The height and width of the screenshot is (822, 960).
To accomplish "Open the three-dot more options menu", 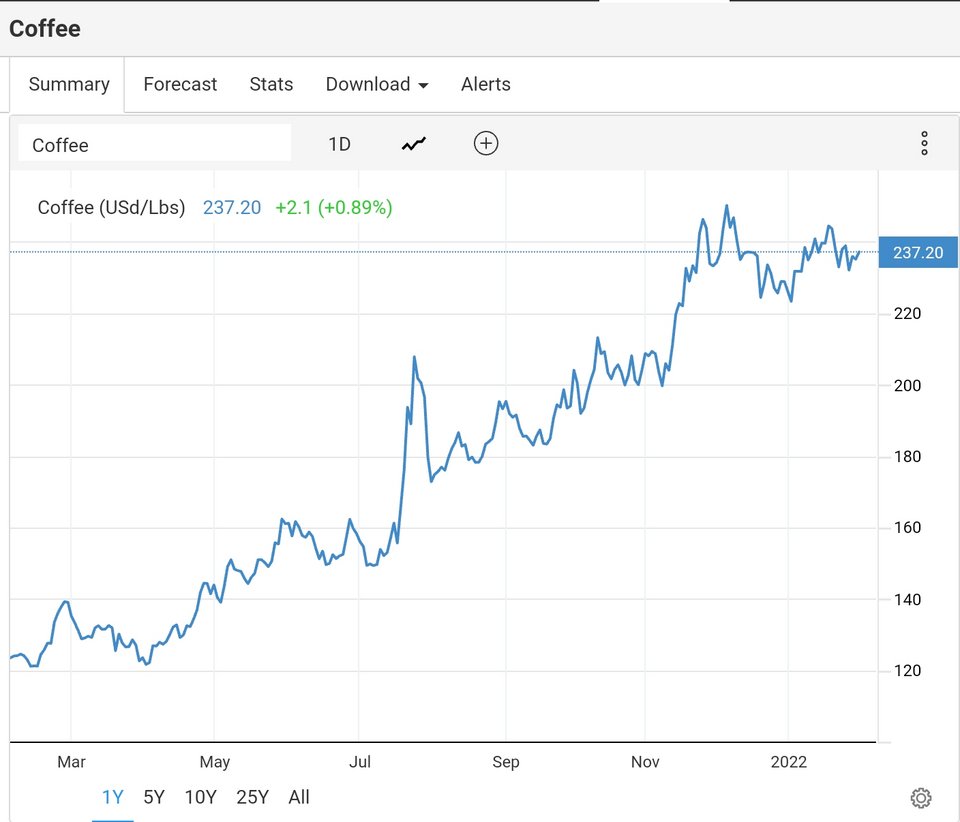I will pos(924,143).
